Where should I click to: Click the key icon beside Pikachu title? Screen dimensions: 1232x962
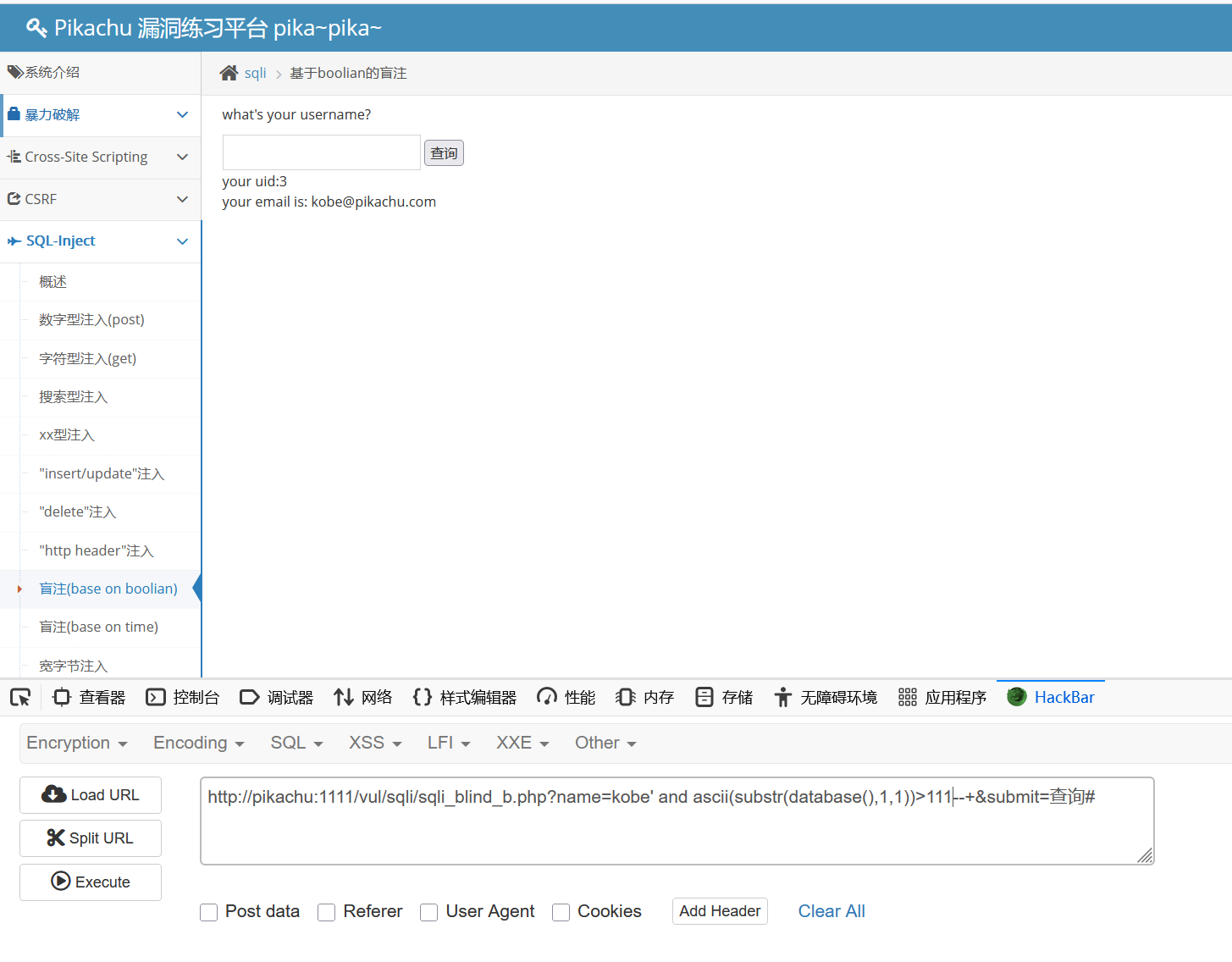[x=36, y=28]
